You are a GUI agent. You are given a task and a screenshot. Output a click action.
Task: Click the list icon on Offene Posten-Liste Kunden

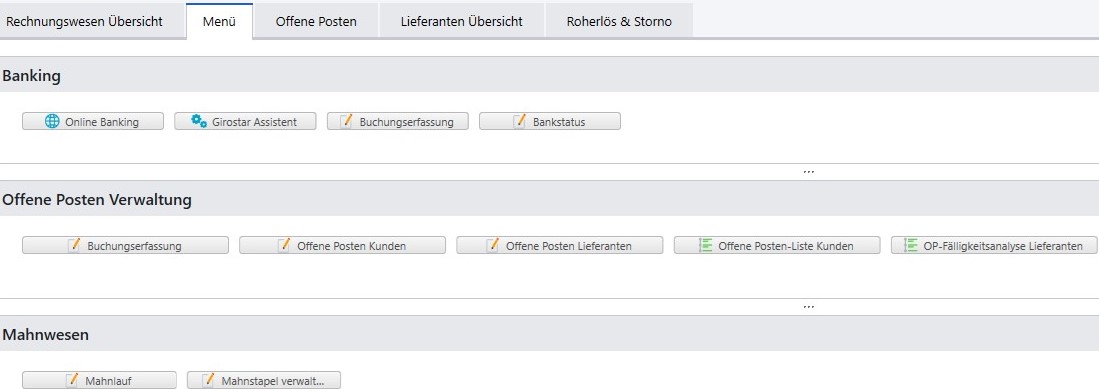click(706, 245)
